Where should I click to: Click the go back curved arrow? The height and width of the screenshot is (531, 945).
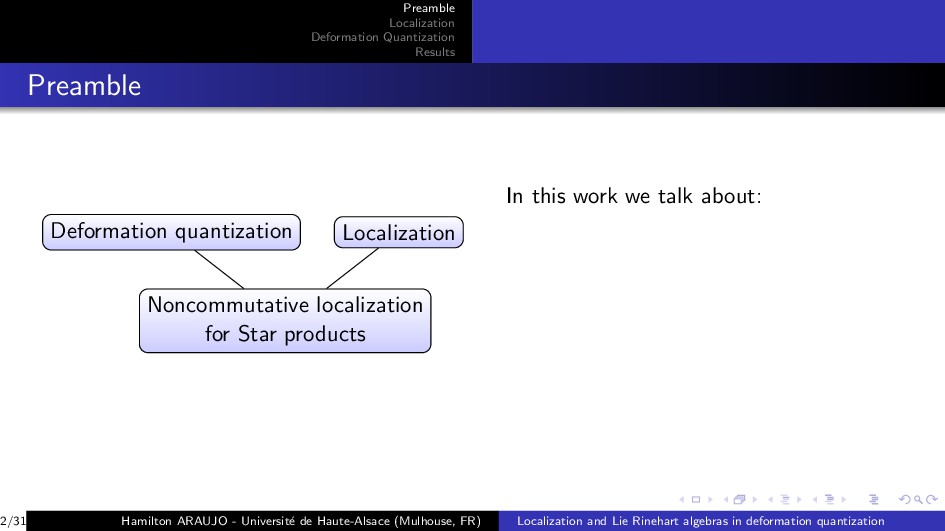coord(904,500)
